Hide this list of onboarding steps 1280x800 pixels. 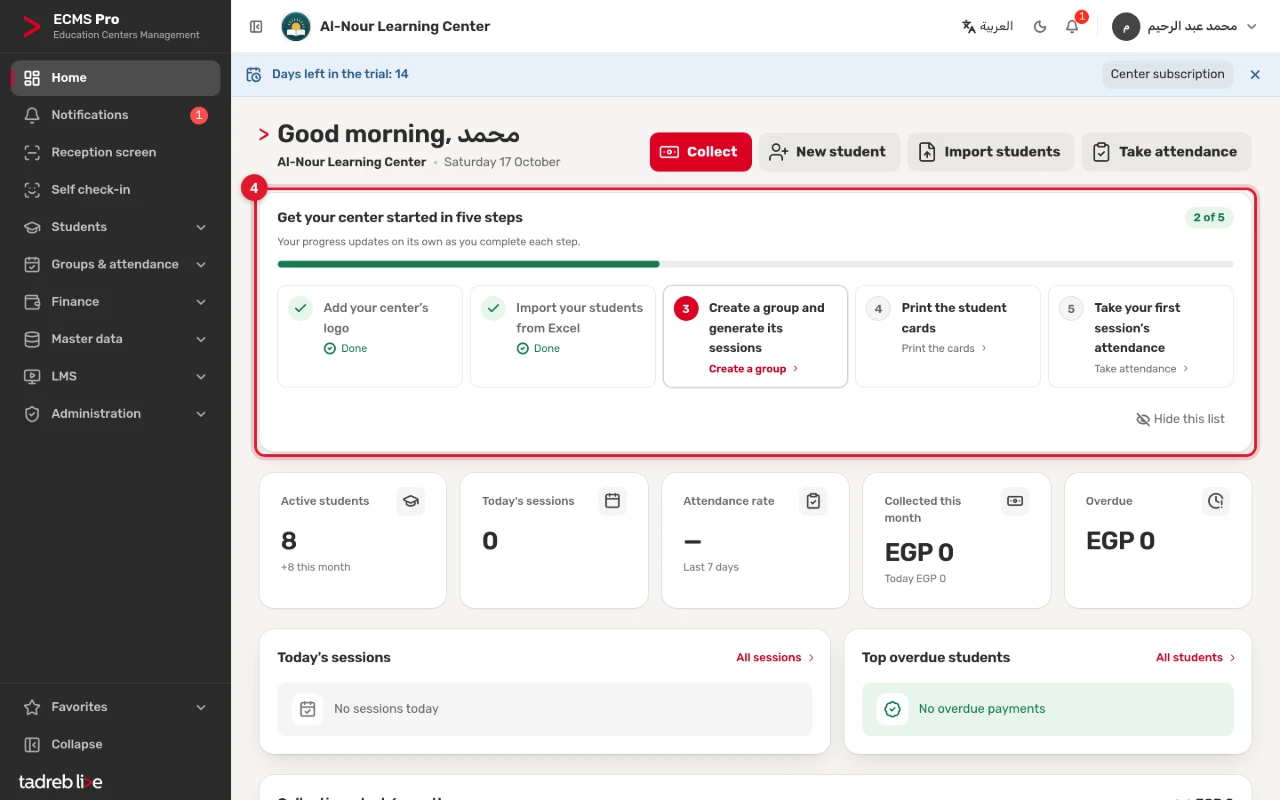(1180, 419)
